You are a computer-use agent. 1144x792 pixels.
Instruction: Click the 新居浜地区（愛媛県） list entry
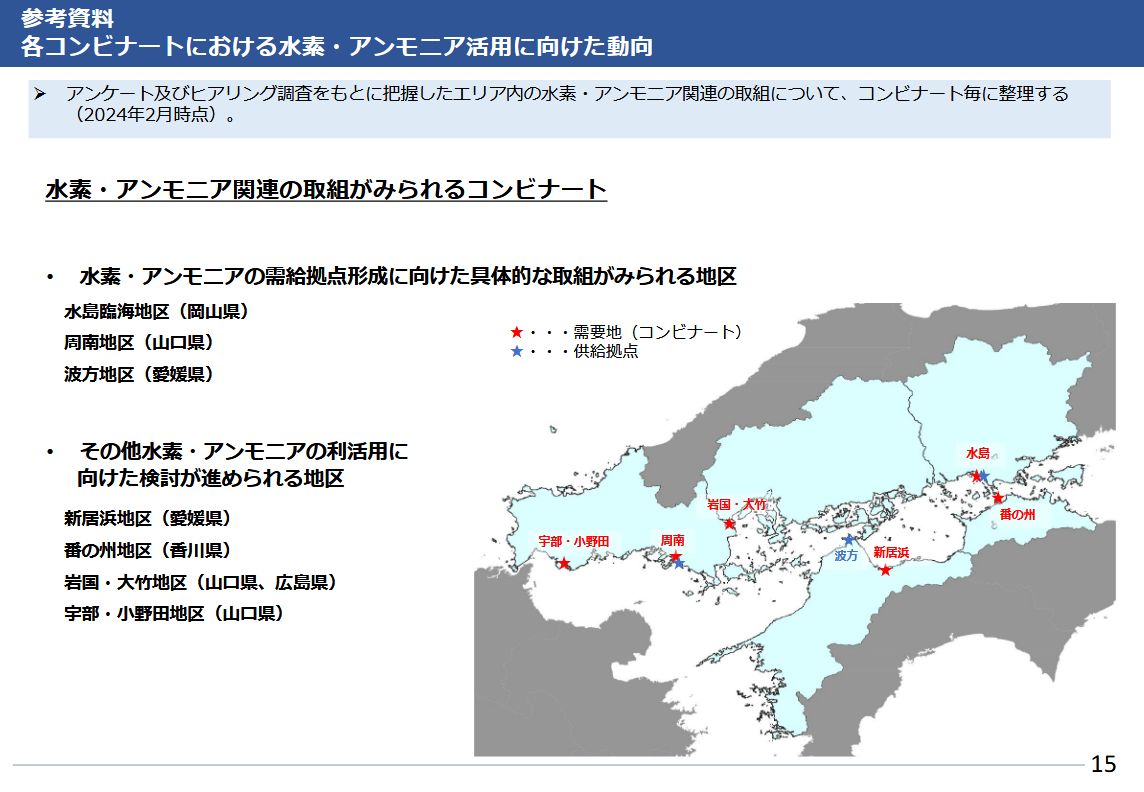[x=148, y=518]
